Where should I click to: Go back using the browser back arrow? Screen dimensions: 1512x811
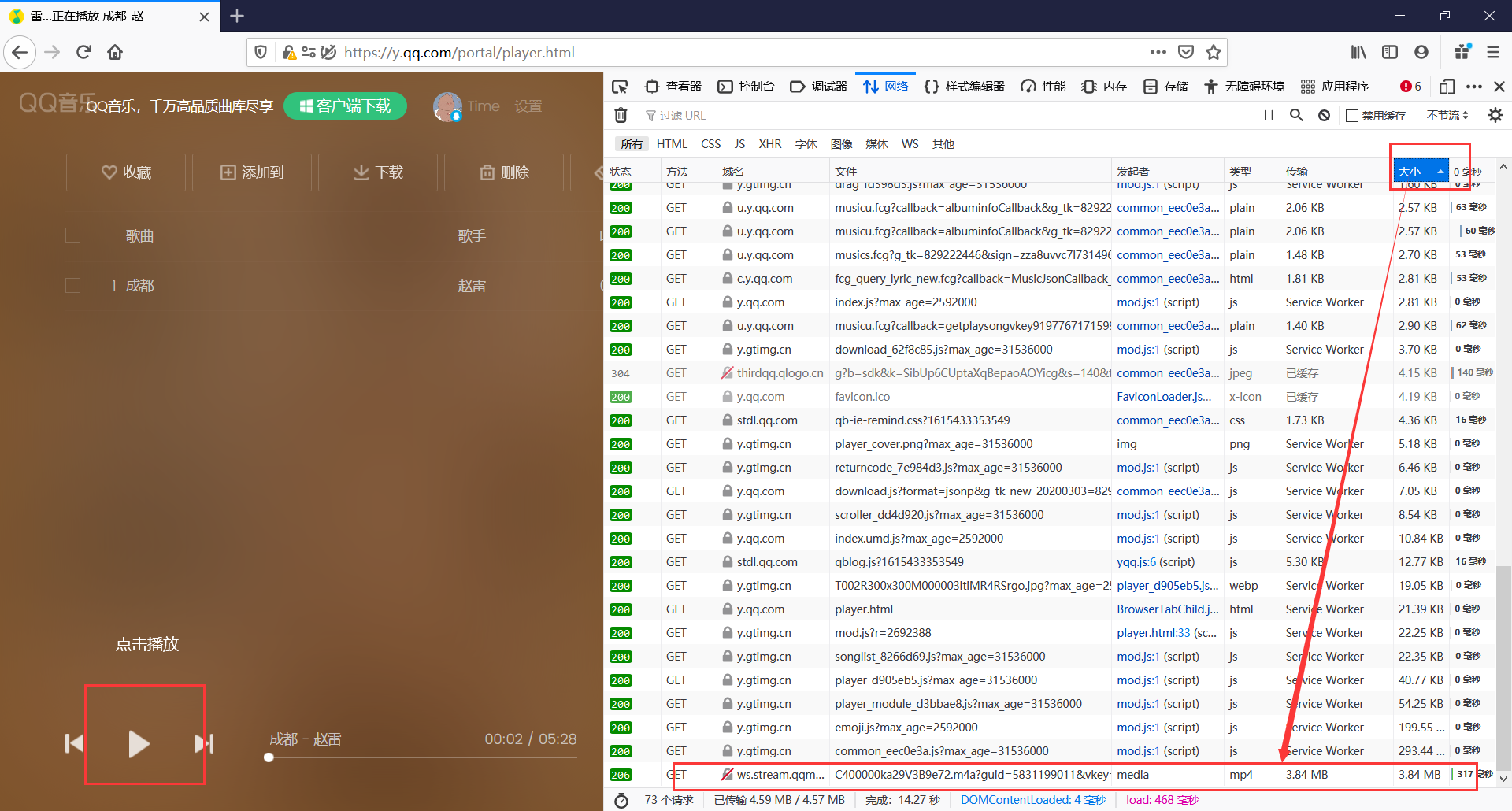point(20,52)
